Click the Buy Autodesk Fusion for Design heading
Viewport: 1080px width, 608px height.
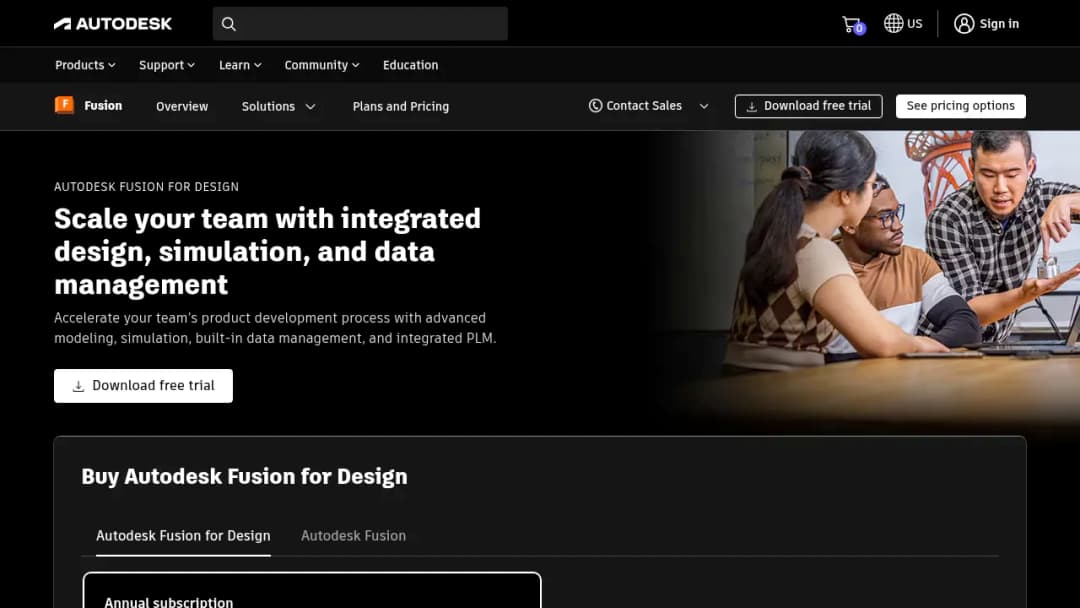(x=245, y=476)
